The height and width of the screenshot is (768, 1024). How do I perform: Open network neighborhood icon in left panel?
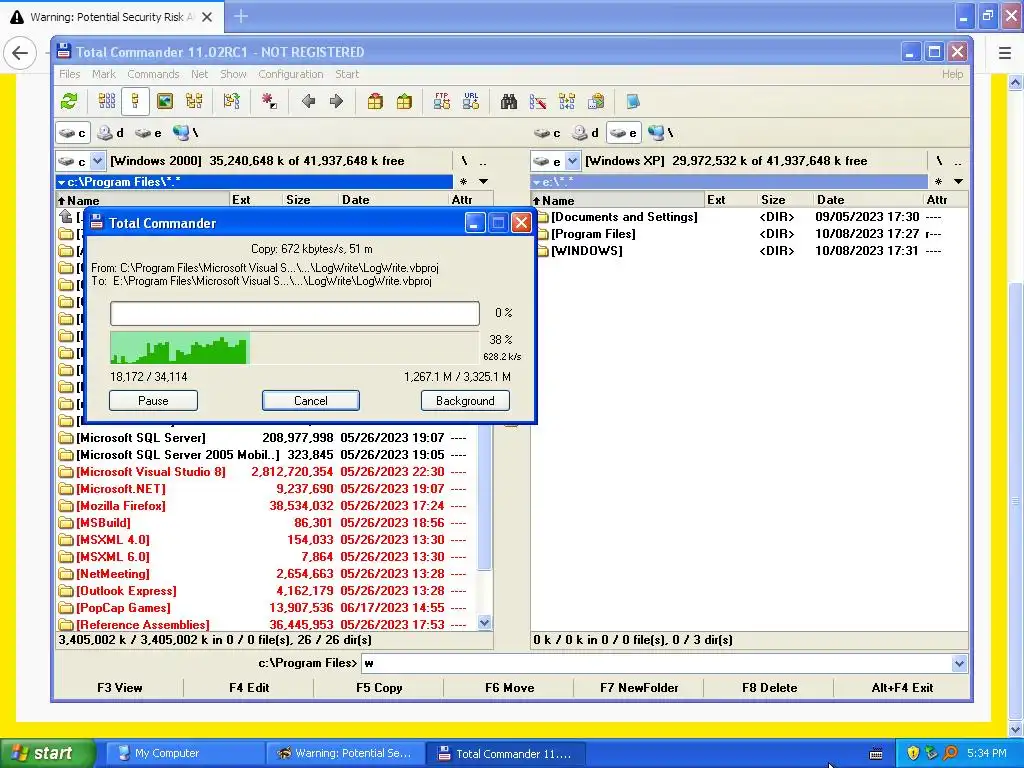[x=185, y=133]
